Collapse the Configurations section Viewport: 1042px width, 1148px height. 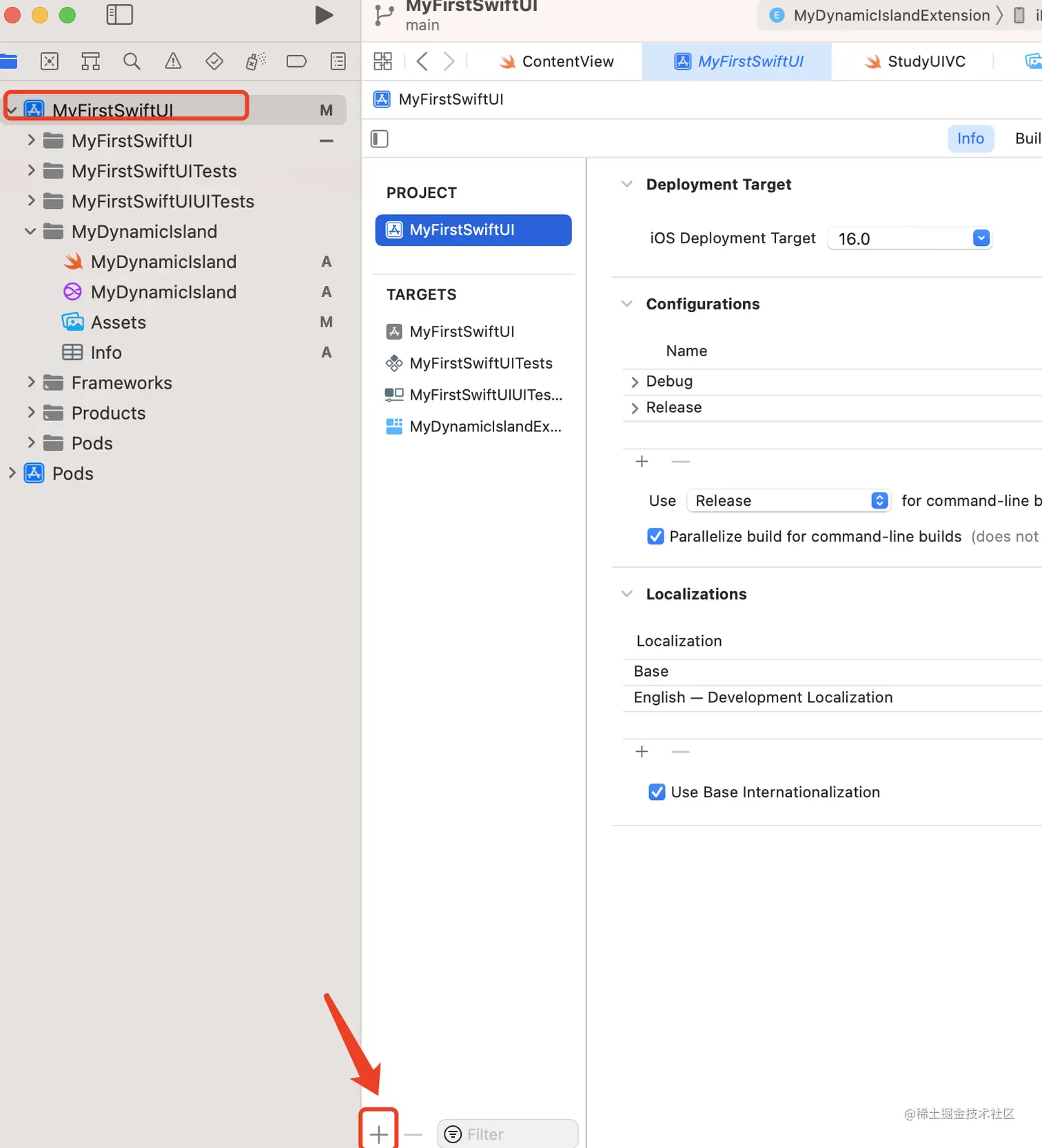click(626, 304)
